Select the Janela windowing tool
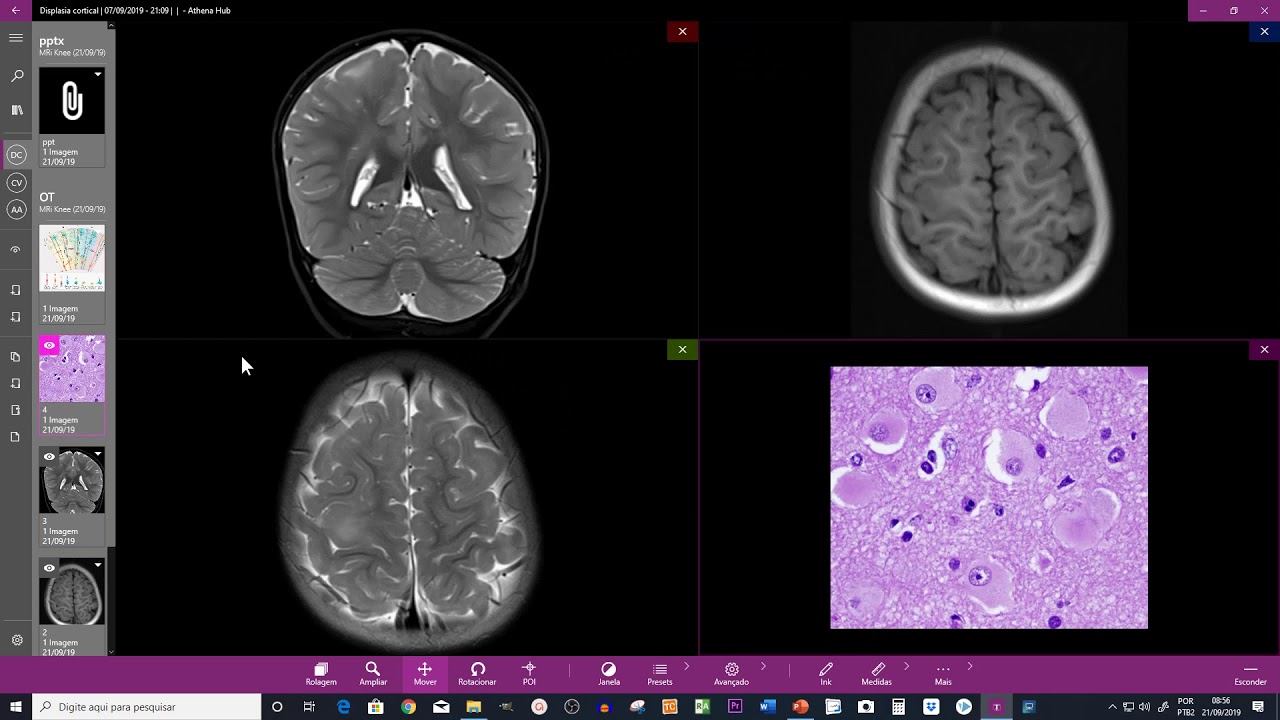This screenshot has width=1280, height=720. point(608,674)
